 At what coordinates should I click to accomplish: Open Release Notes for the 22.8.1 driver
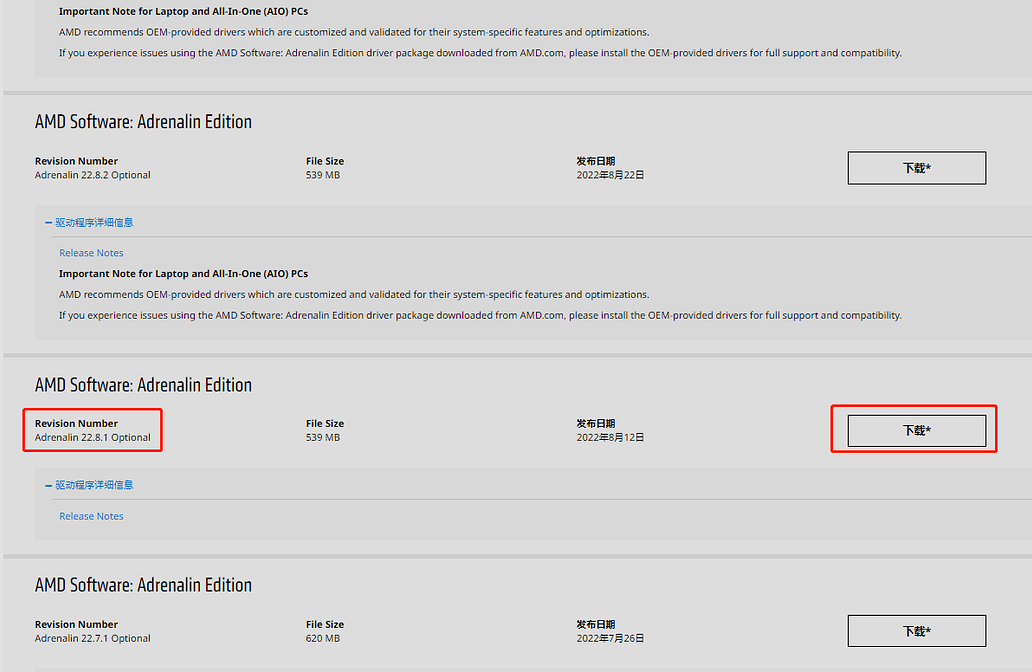[91, 516]
